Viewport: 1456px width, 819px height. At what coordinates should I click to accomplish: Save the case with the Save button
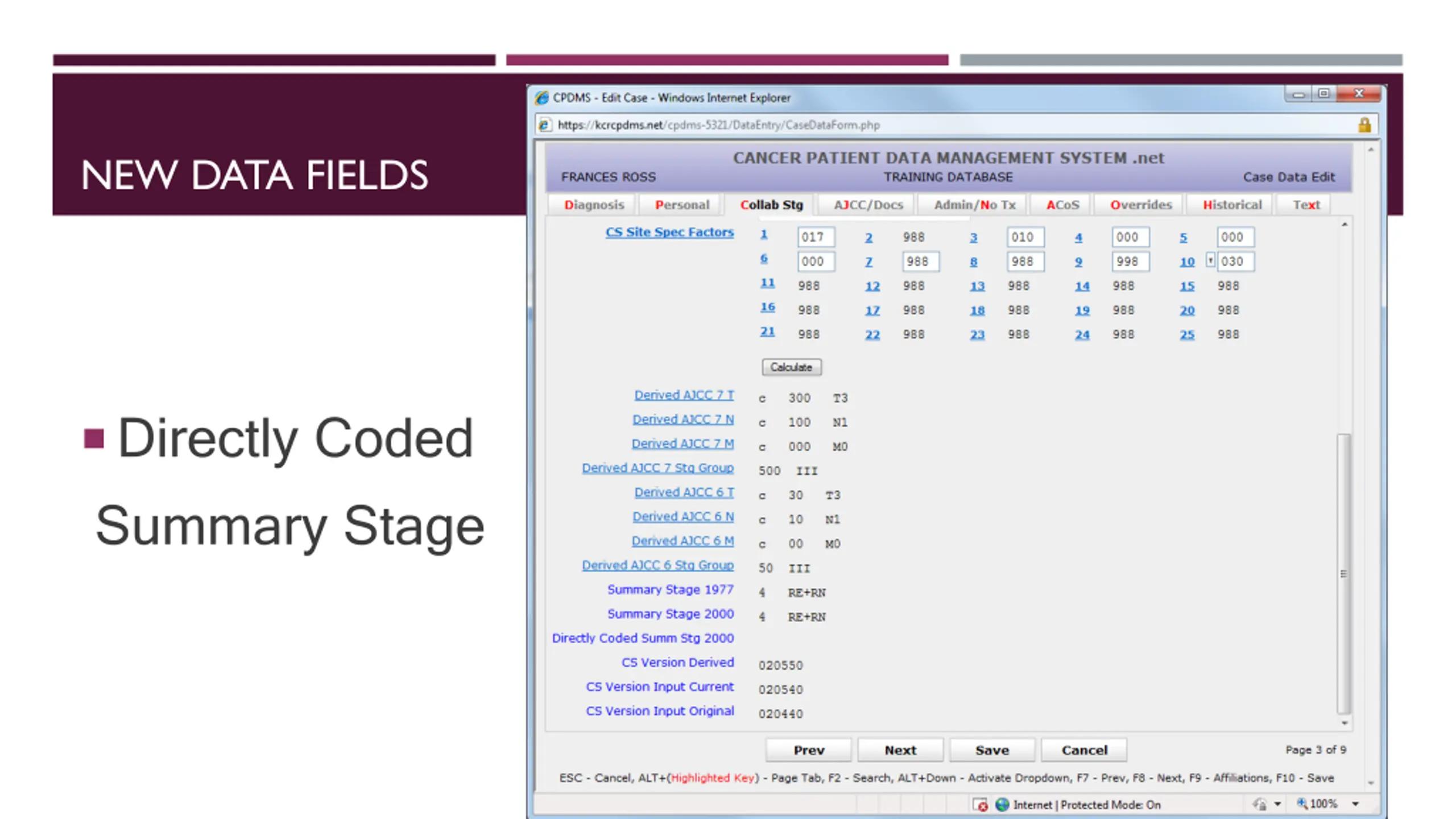(992, 750)
